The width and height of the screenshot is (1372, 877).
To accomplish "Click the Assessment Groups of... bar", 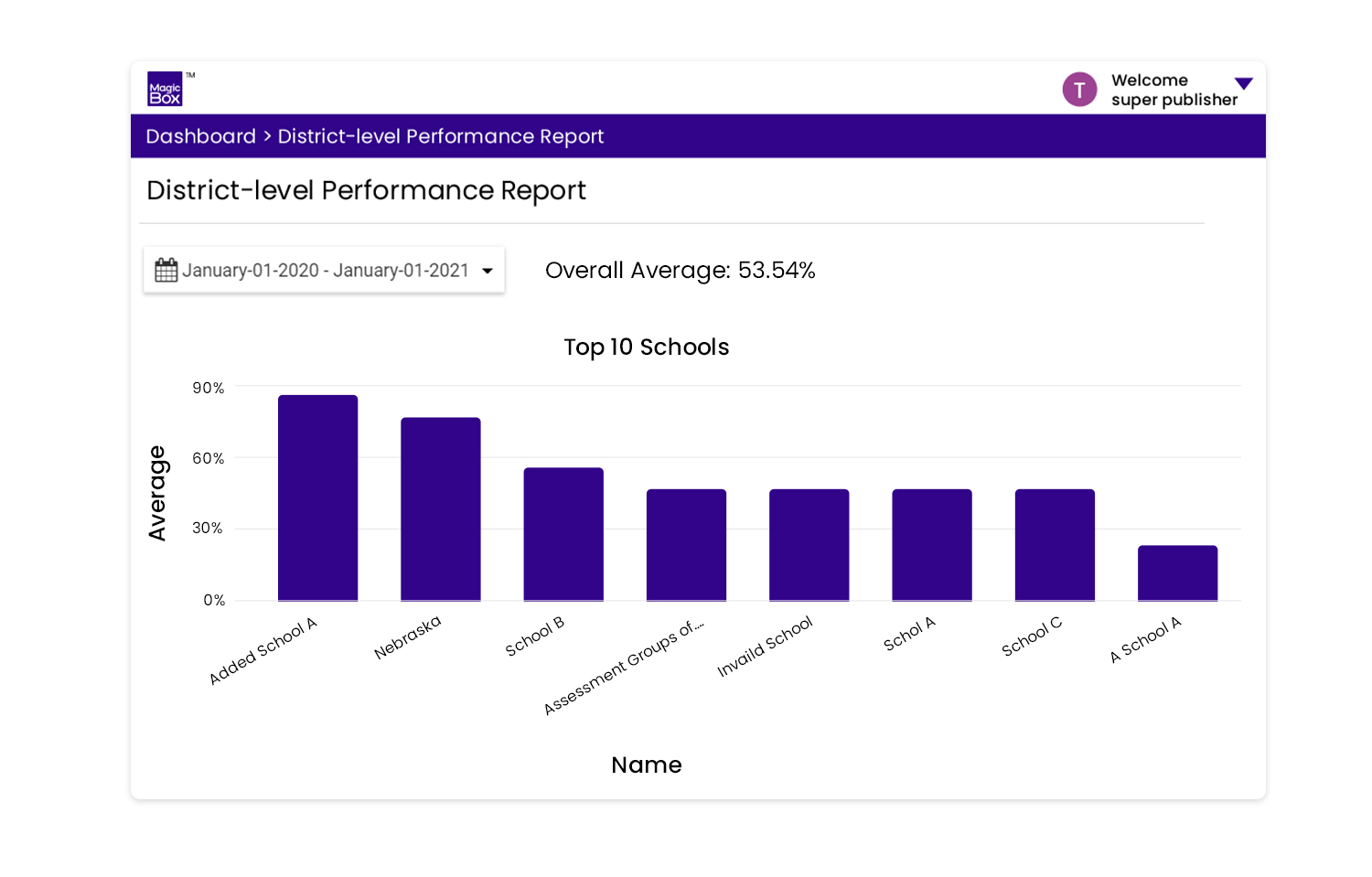I will pos(686,545).
